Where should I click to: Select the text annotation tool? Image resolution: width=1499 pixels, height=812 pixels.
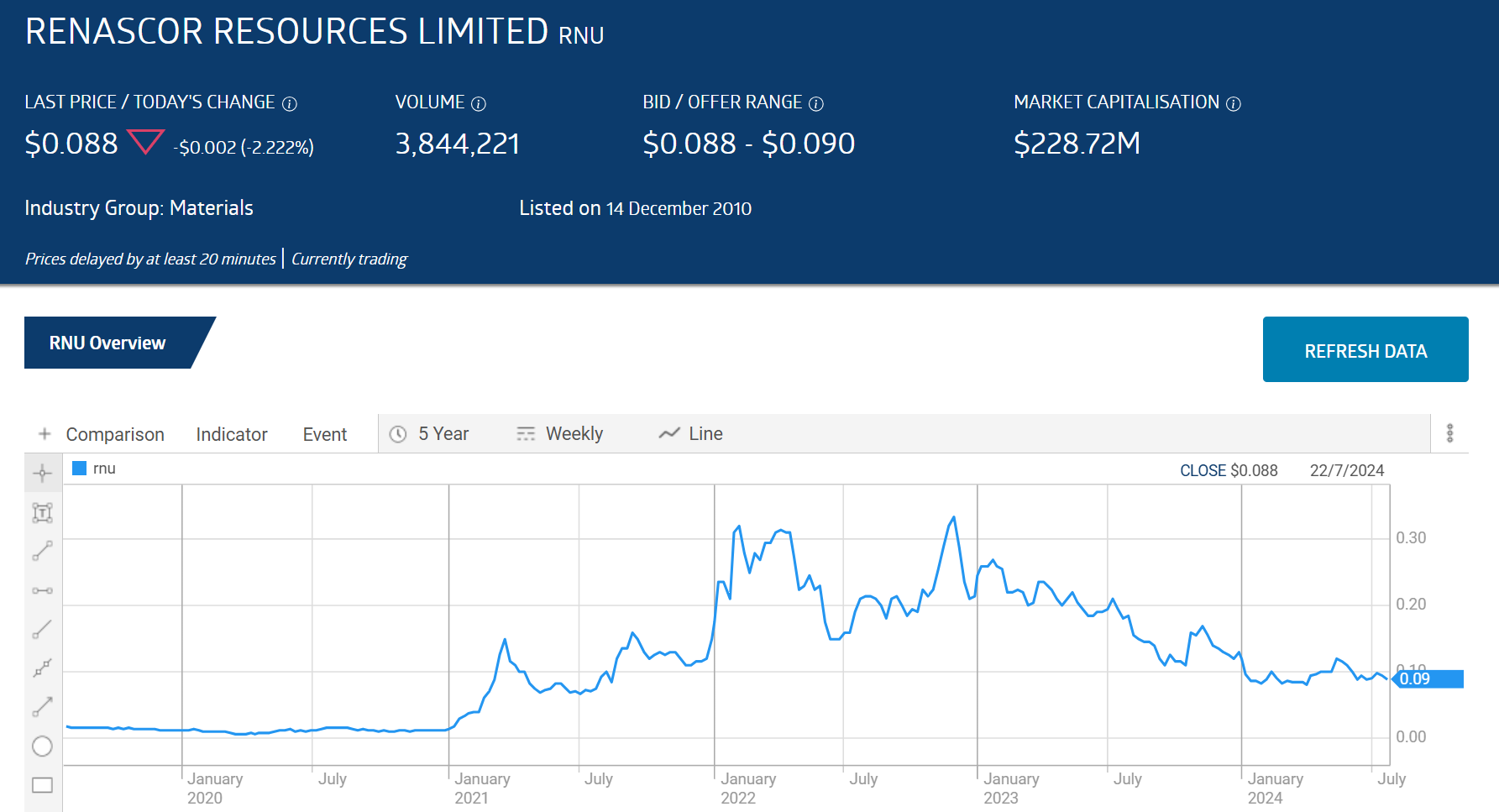(42, 512)
